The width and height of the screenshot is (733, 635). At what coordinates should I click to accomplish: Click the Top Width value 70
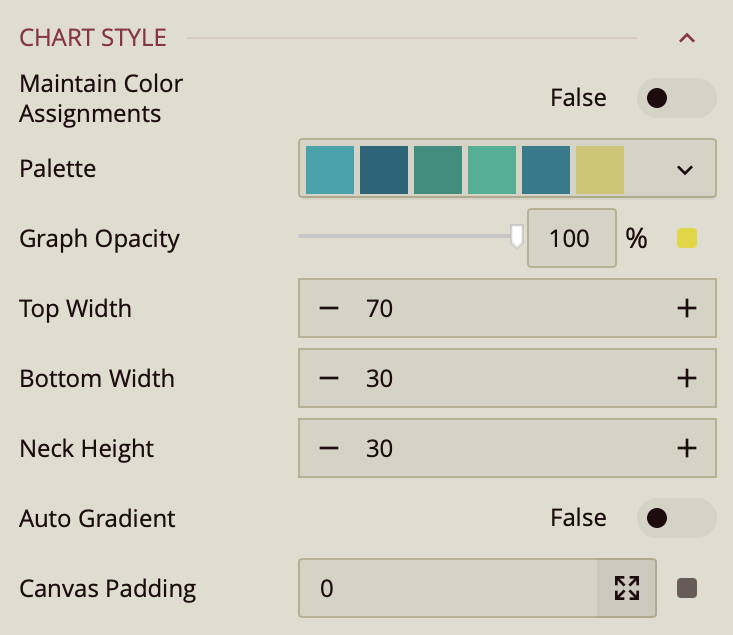pos(380,309)
